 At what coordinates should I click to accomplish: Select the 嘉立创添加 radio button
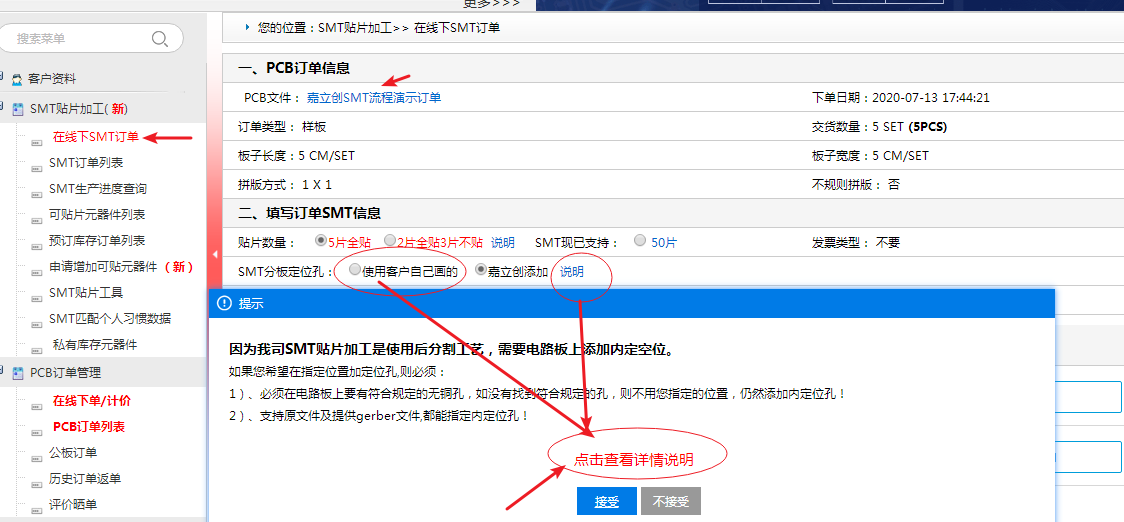pyautogui.click(x=480, y=270)
